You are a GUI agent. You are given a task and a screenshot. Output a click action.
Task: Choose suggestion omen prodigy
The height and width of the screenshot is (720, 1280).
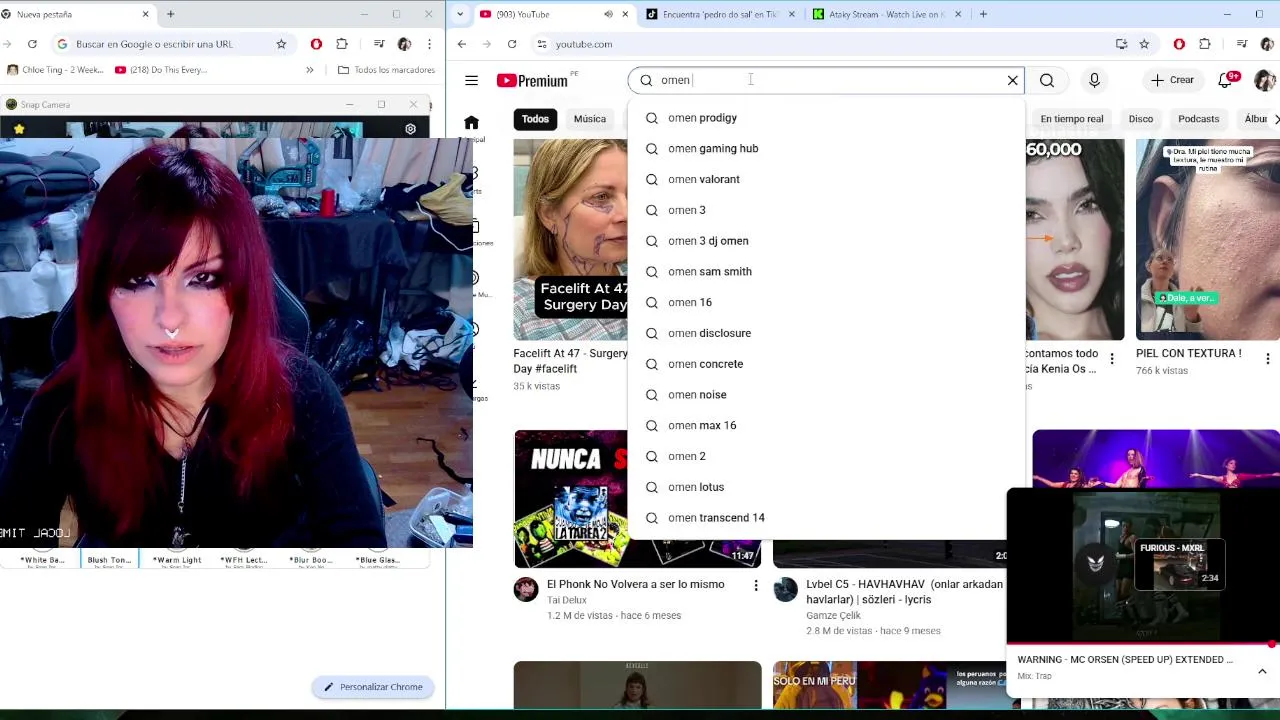pos(826,118)
